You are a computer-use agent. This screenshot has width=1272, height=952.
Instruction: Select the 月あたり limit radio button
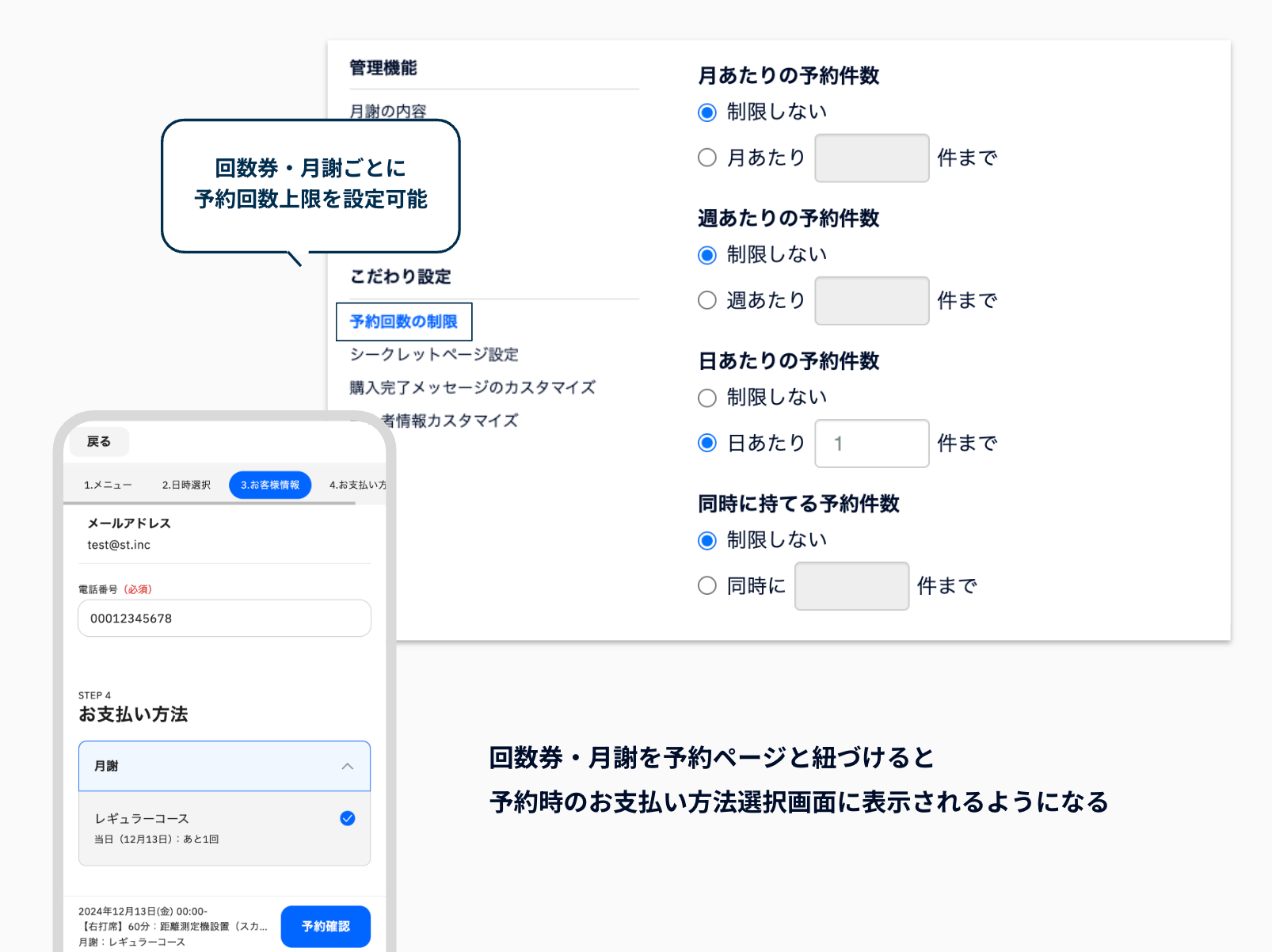point(707,158)
